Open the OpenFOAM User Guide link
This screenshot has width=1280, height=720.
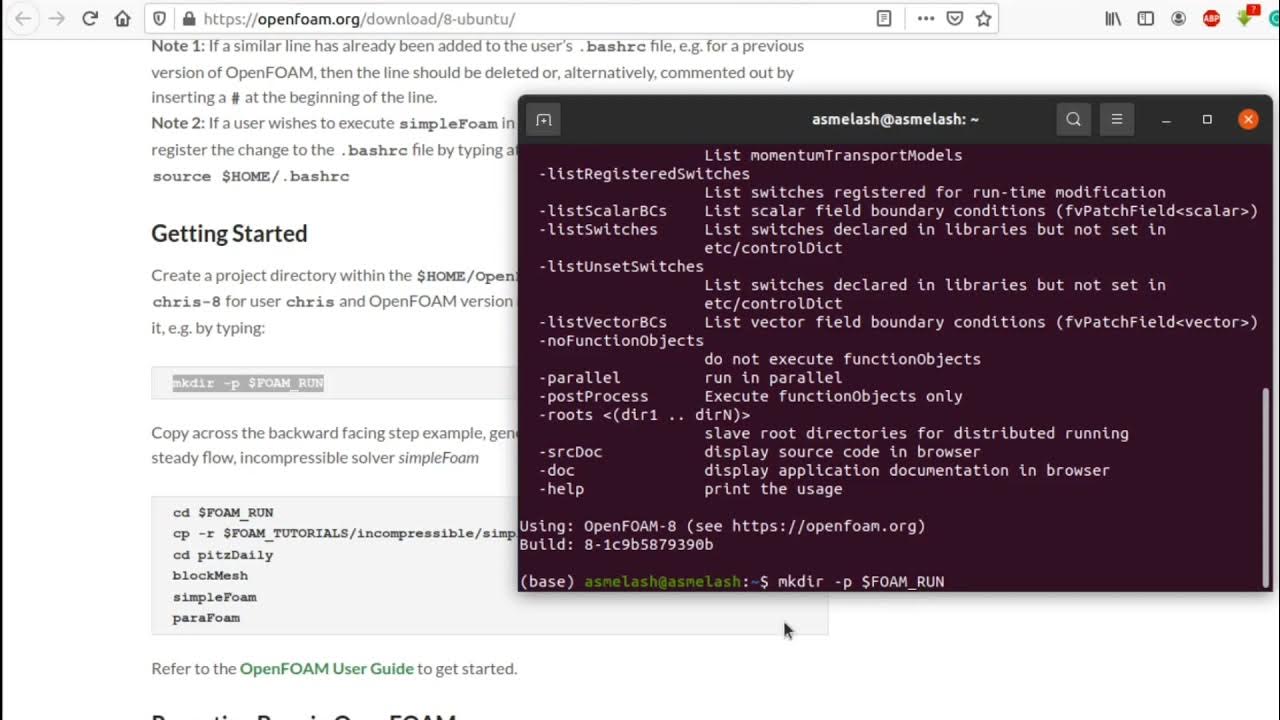[x=326, y=668]
